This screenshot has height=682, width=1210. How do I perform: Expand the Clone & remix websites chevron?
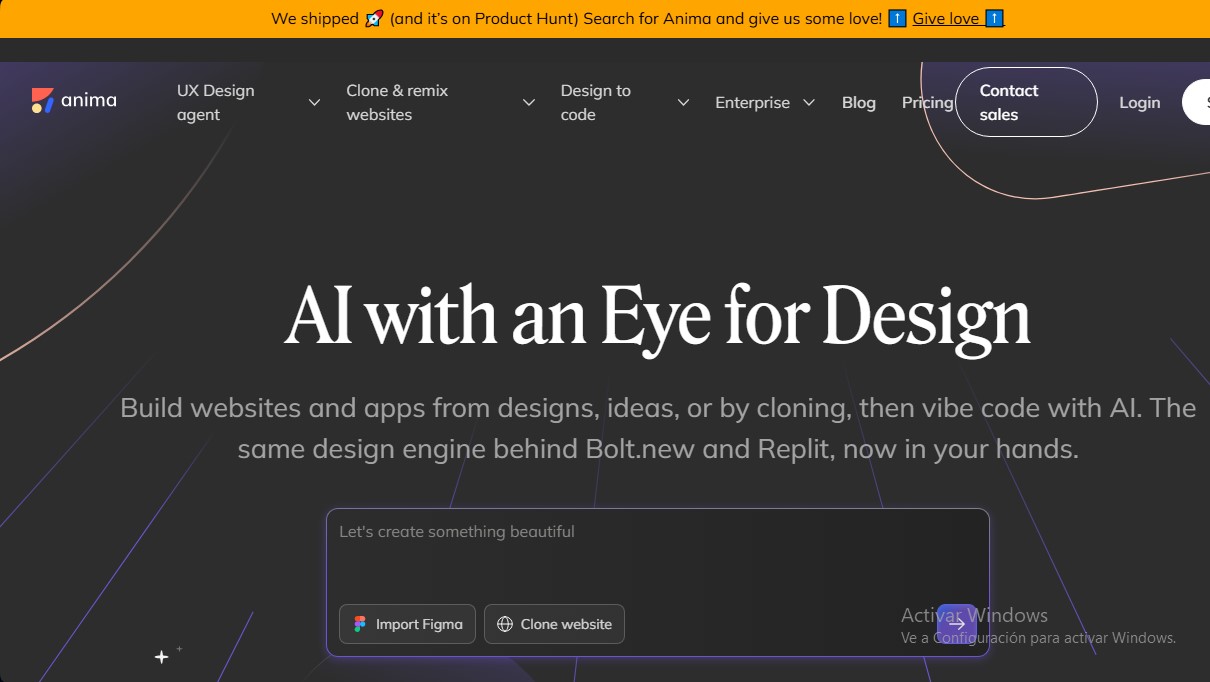click(x=529, y=102)
